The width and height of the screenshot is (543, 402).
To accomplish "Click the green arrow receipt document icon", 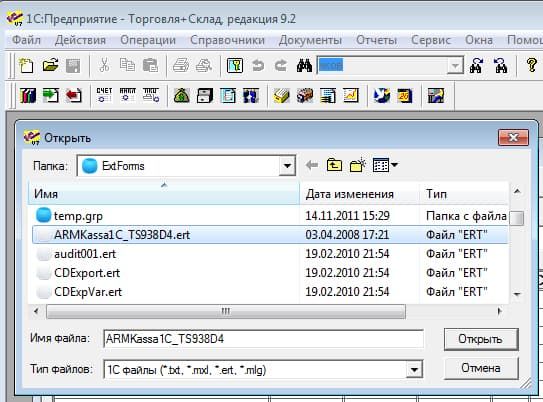I will click(51, 95).
